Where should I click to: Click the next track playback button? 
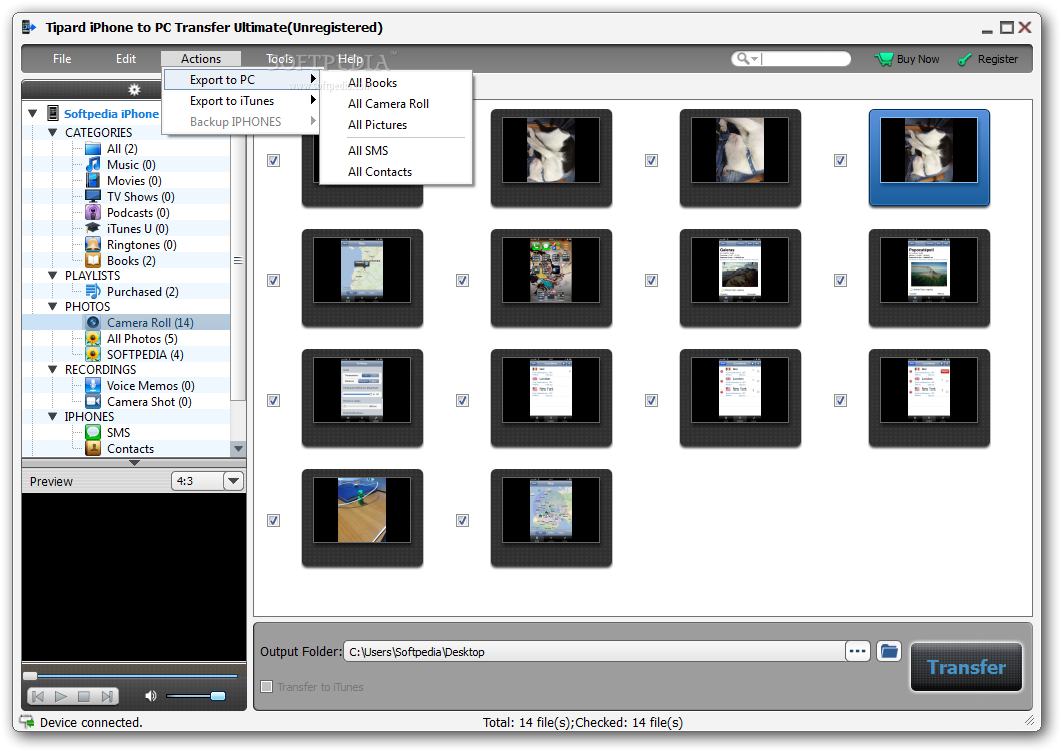point(107,696)
